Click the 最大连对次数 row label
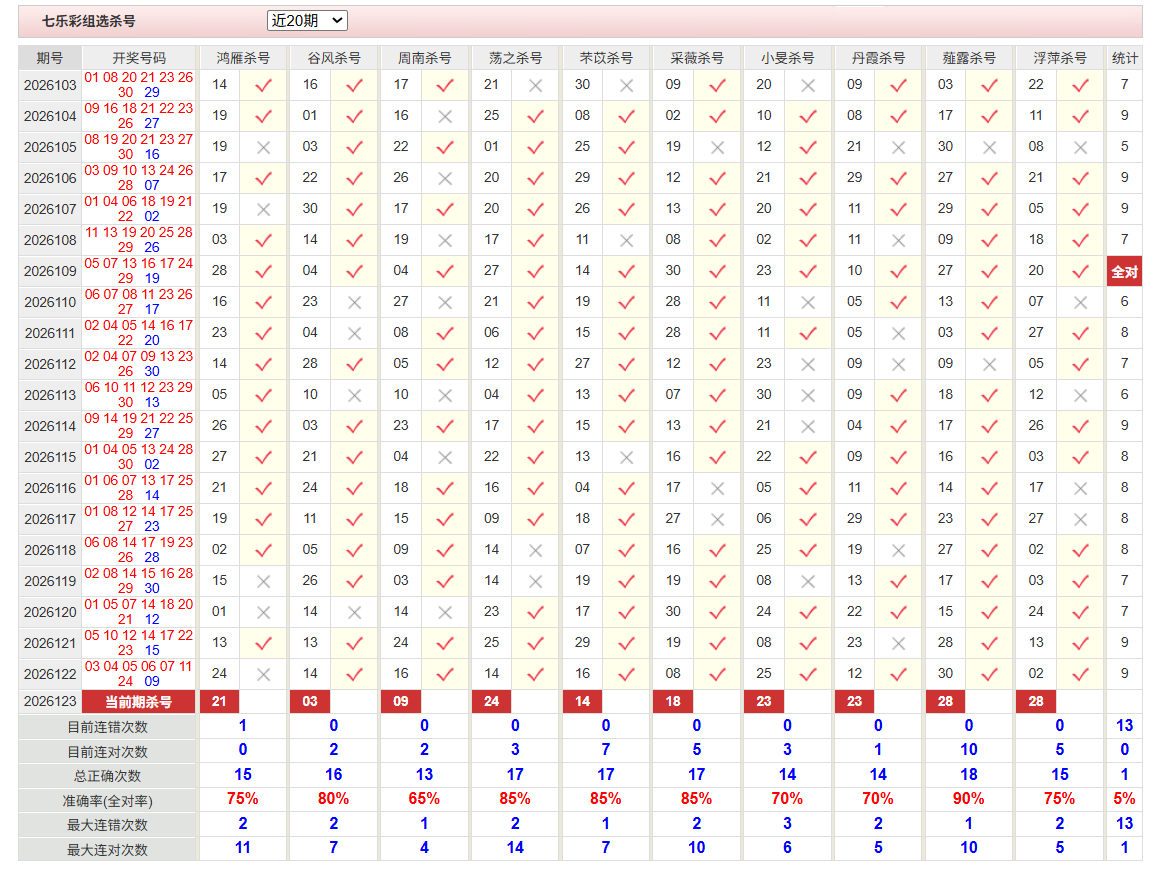The width and height of the screenshot is (1153, 871). point(107,850)
